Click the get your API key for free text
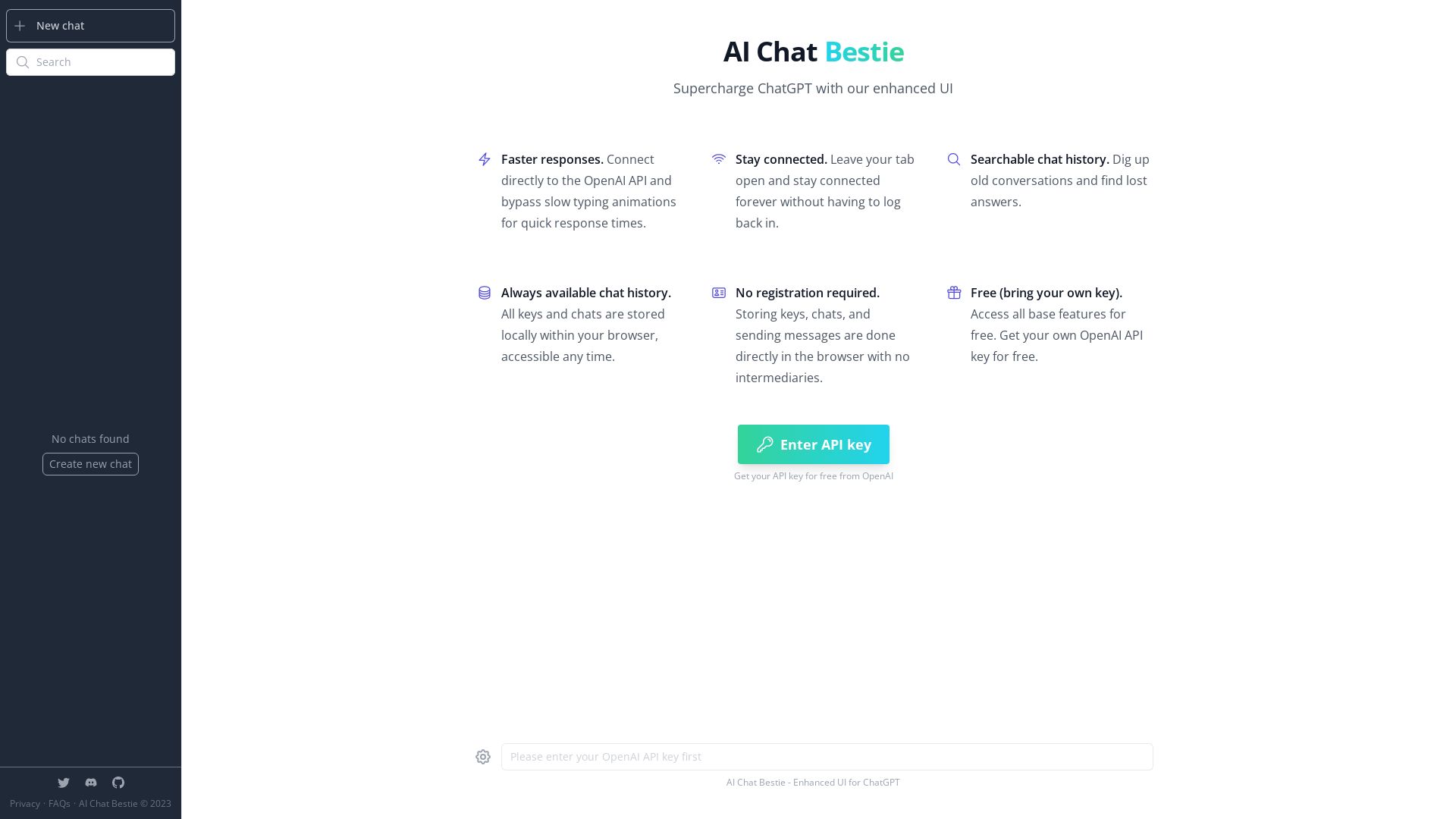The height and width of the screenshot is (819, 1456). click(813, 475)
